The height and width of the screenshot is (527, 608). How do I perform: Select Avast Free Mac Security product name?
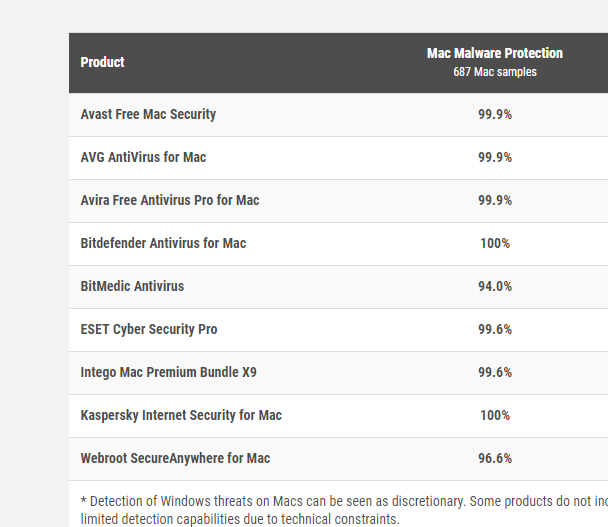[x=148, y=114]
